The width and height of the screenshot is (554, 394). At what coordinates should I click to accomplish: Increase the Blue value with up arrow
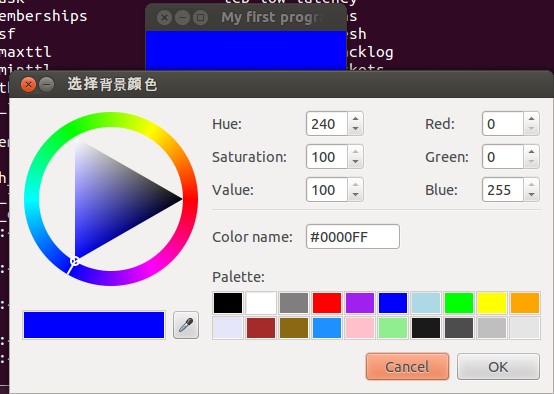point(531,184)
